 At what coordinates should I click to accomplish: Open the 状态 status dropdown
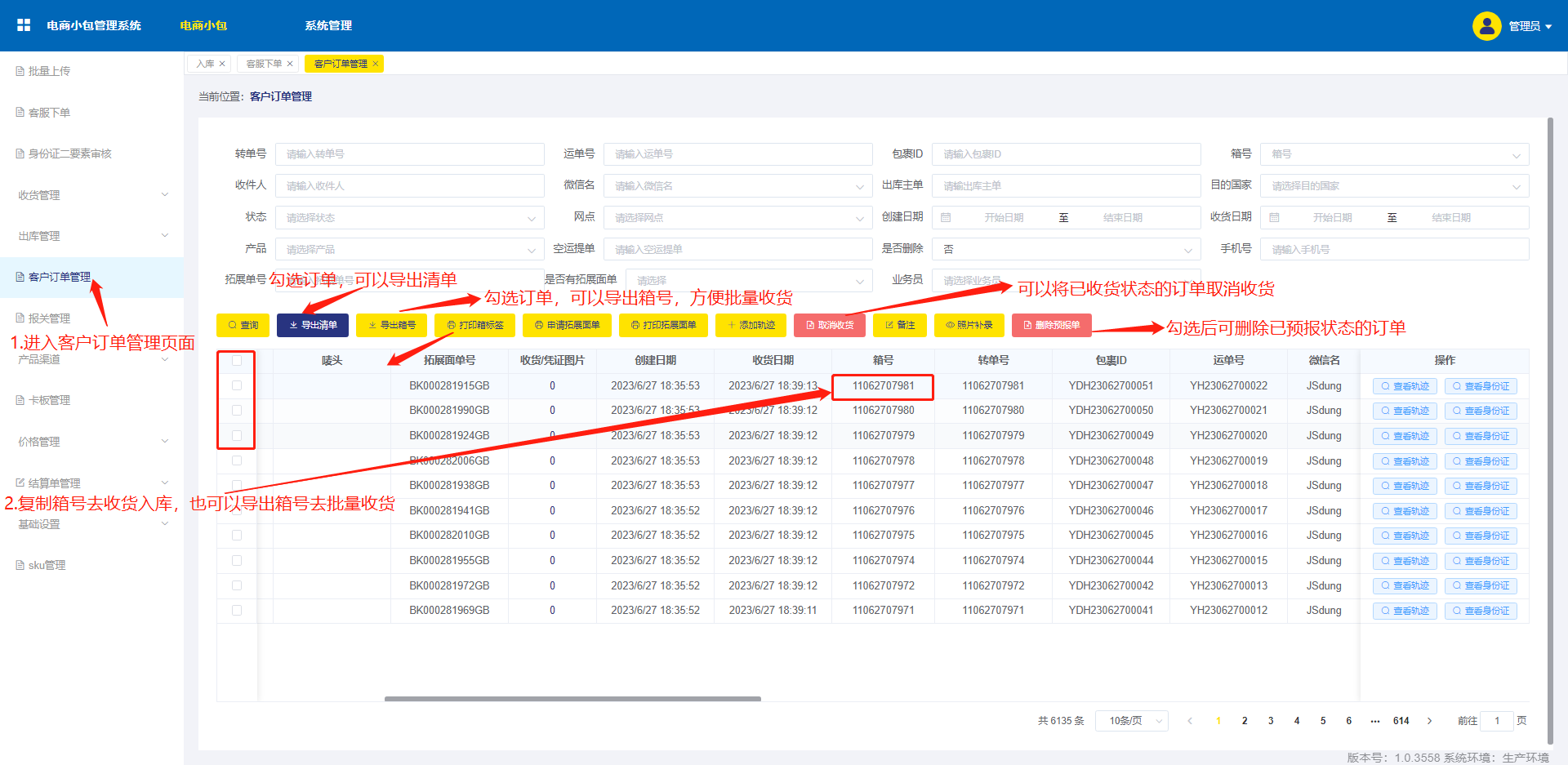(409, 218)
